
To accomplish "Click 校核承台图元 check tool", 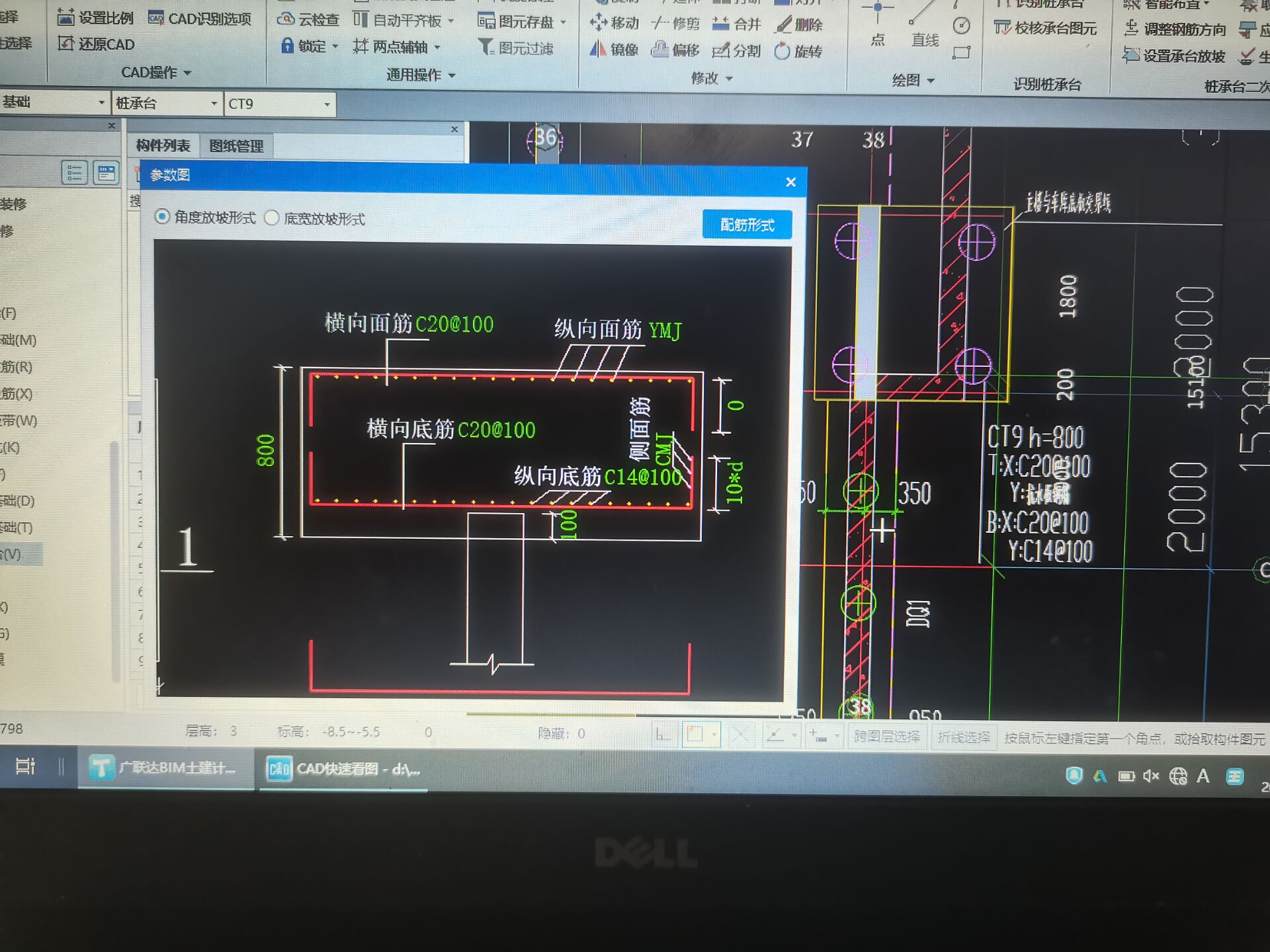I will 1045,28.
